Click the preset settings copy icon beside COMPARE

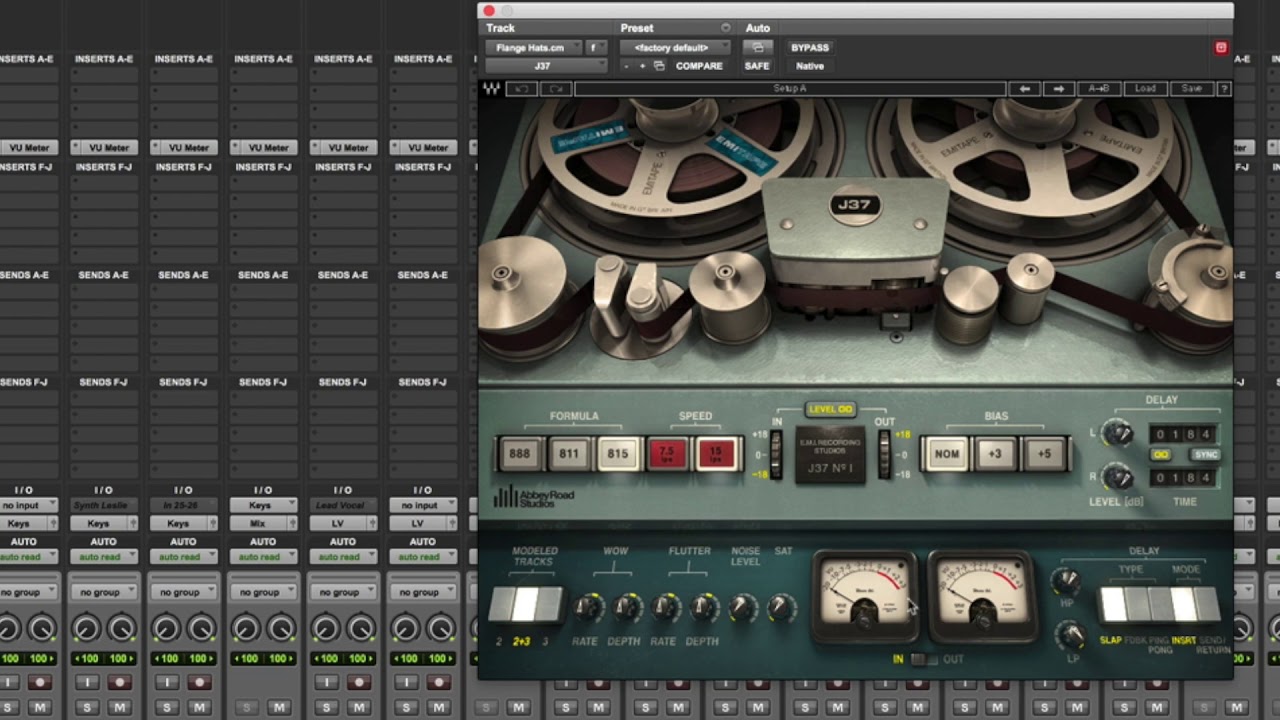[659, 66]
